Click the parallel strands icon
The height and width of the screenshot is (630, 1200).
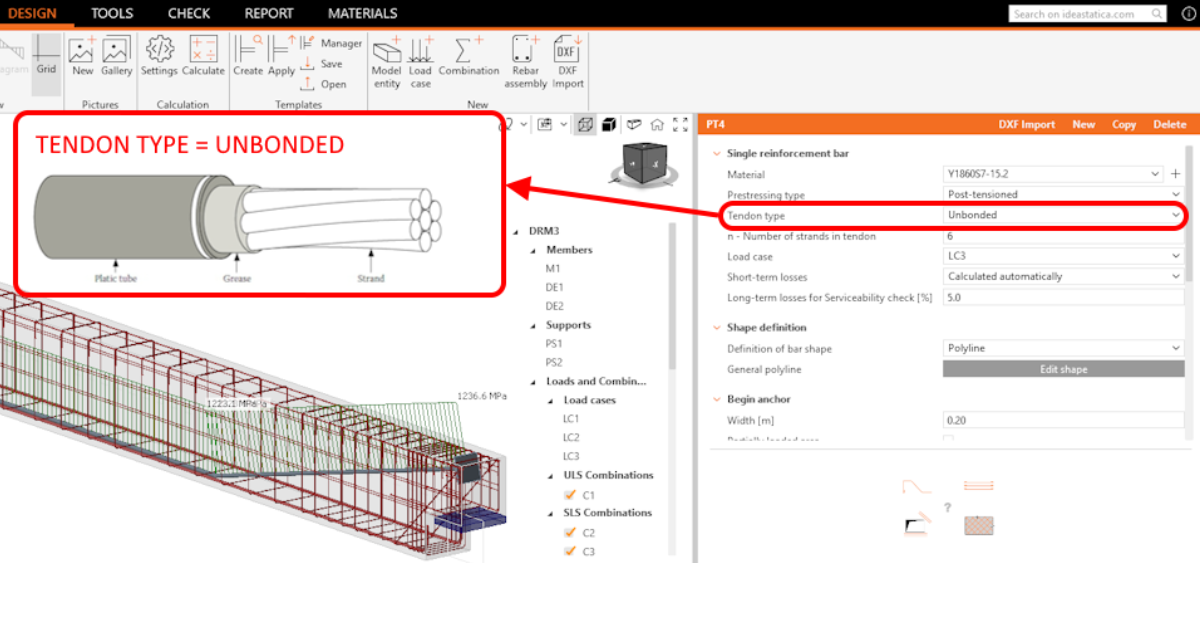[978, 486]
